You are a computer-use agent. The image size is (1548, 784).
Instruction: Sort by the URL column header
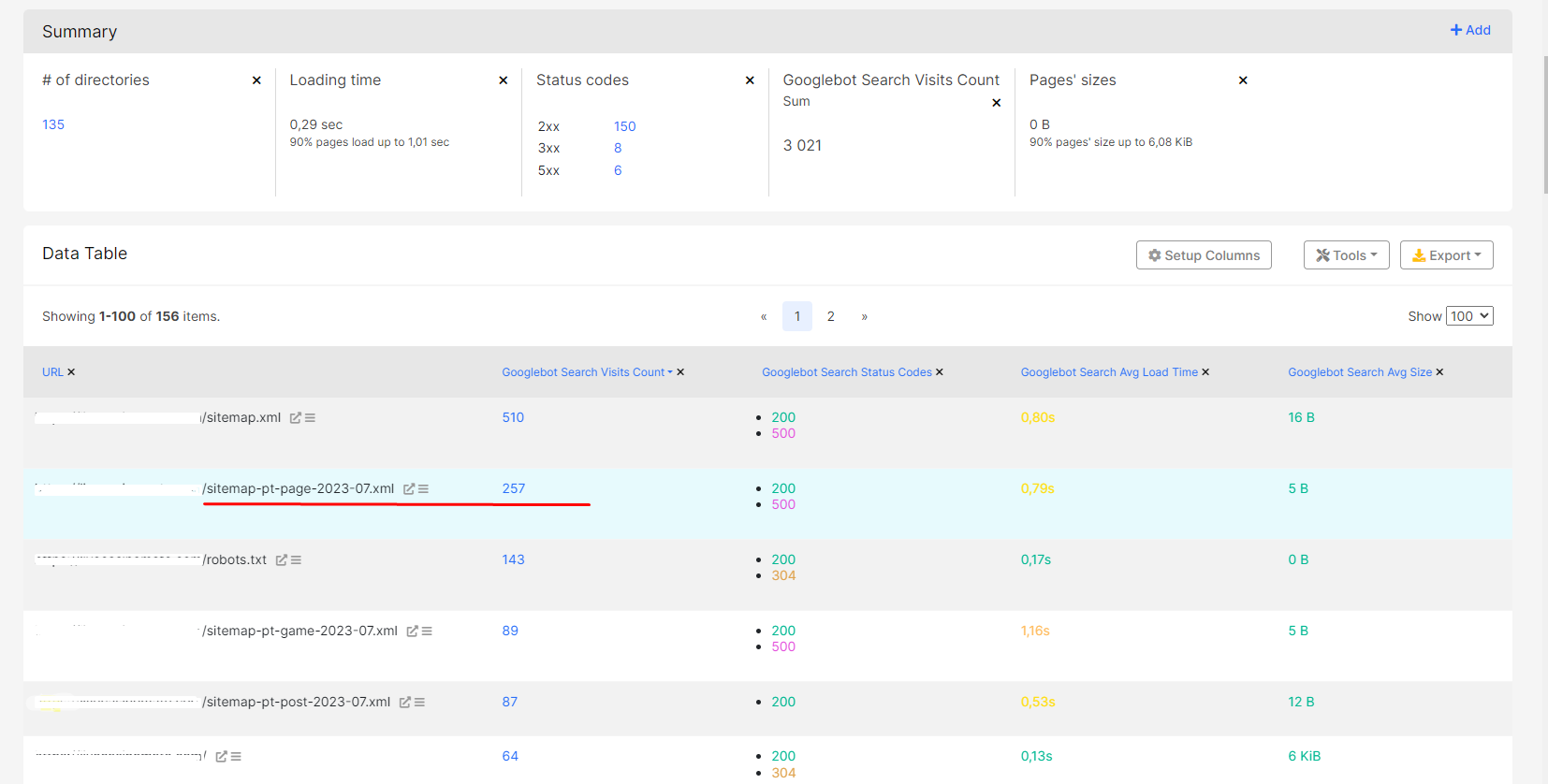[52, 372]
